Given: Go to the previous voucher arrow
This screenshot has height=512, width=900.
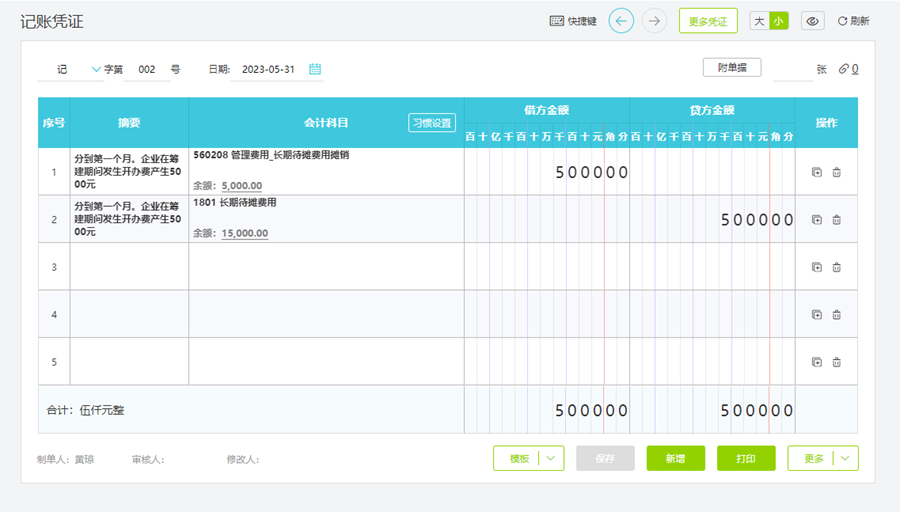Looking at the screenshot, I should click(621, 21).
